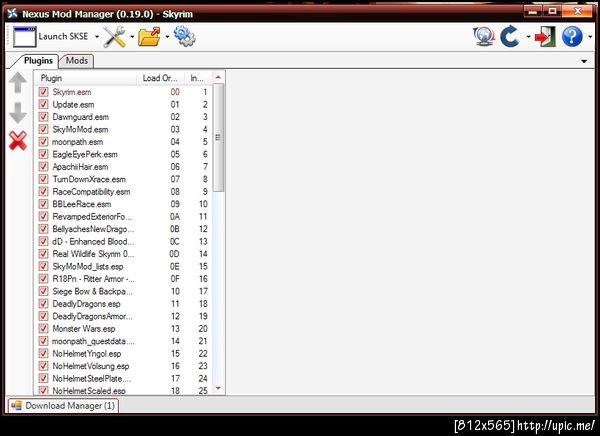The height and width of the screenshot is (436, 600).
Task: Select the RaceCompatibility.esm row
Action: pyautogui.click(x=123, y=191)
